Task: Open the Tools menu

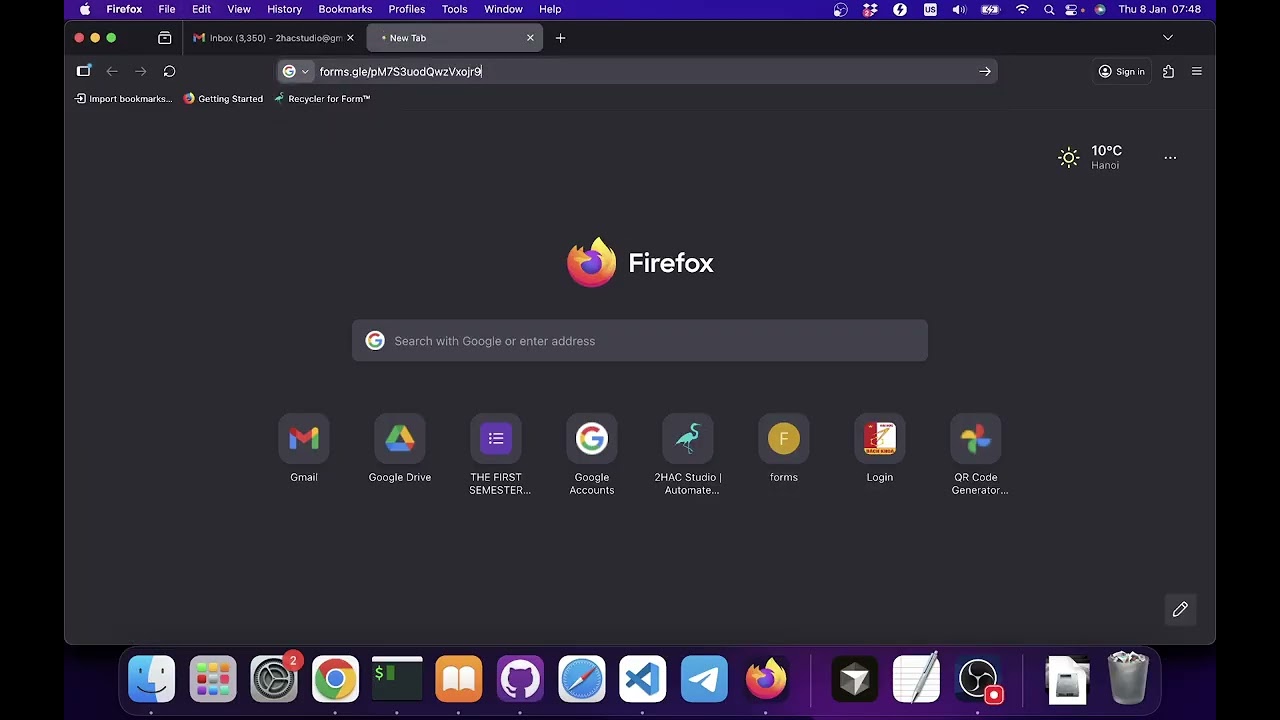Action: pos(454,9)
